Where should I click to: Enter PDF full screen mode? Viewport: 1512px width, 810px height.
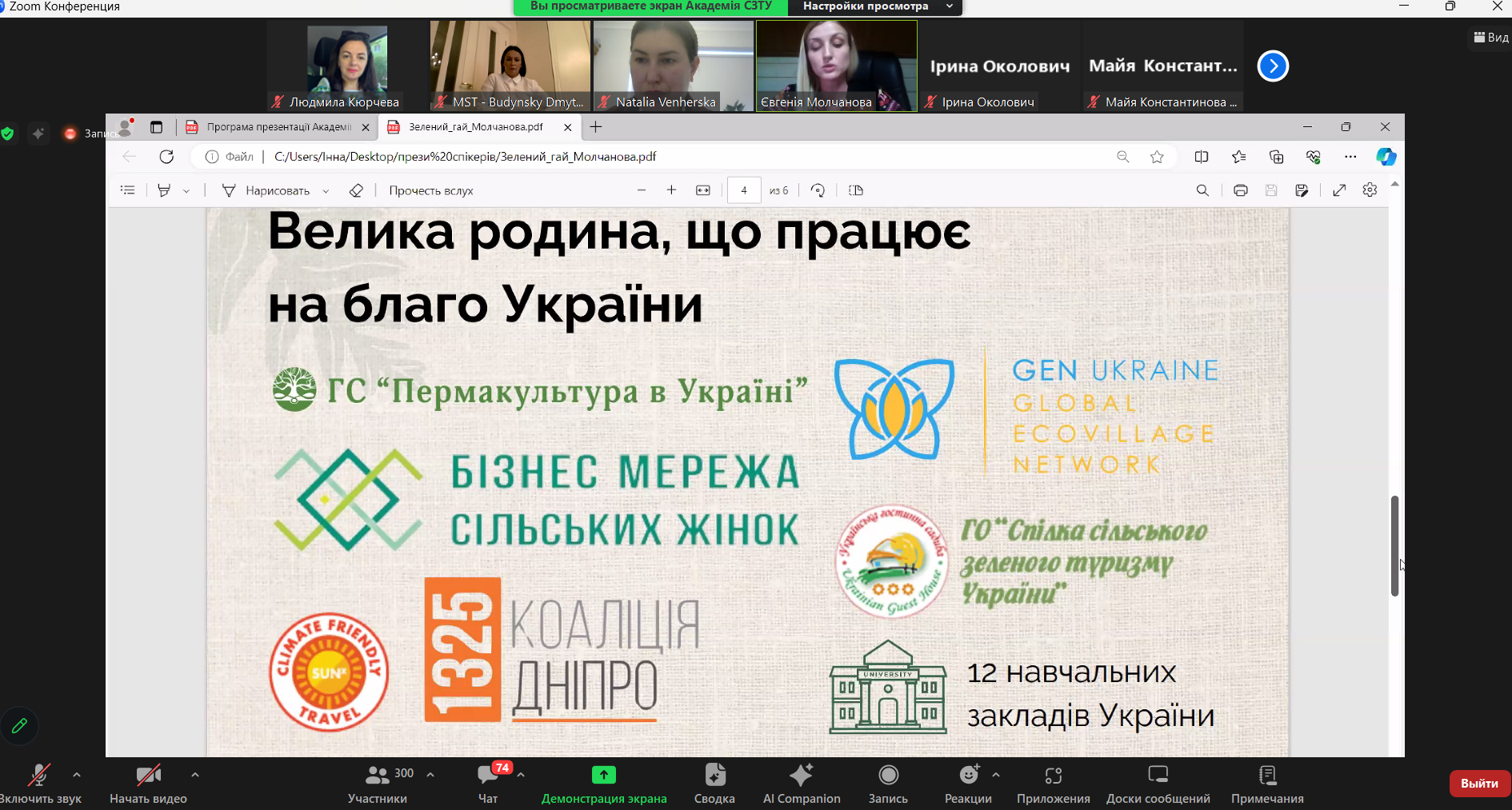point(1339,190)
